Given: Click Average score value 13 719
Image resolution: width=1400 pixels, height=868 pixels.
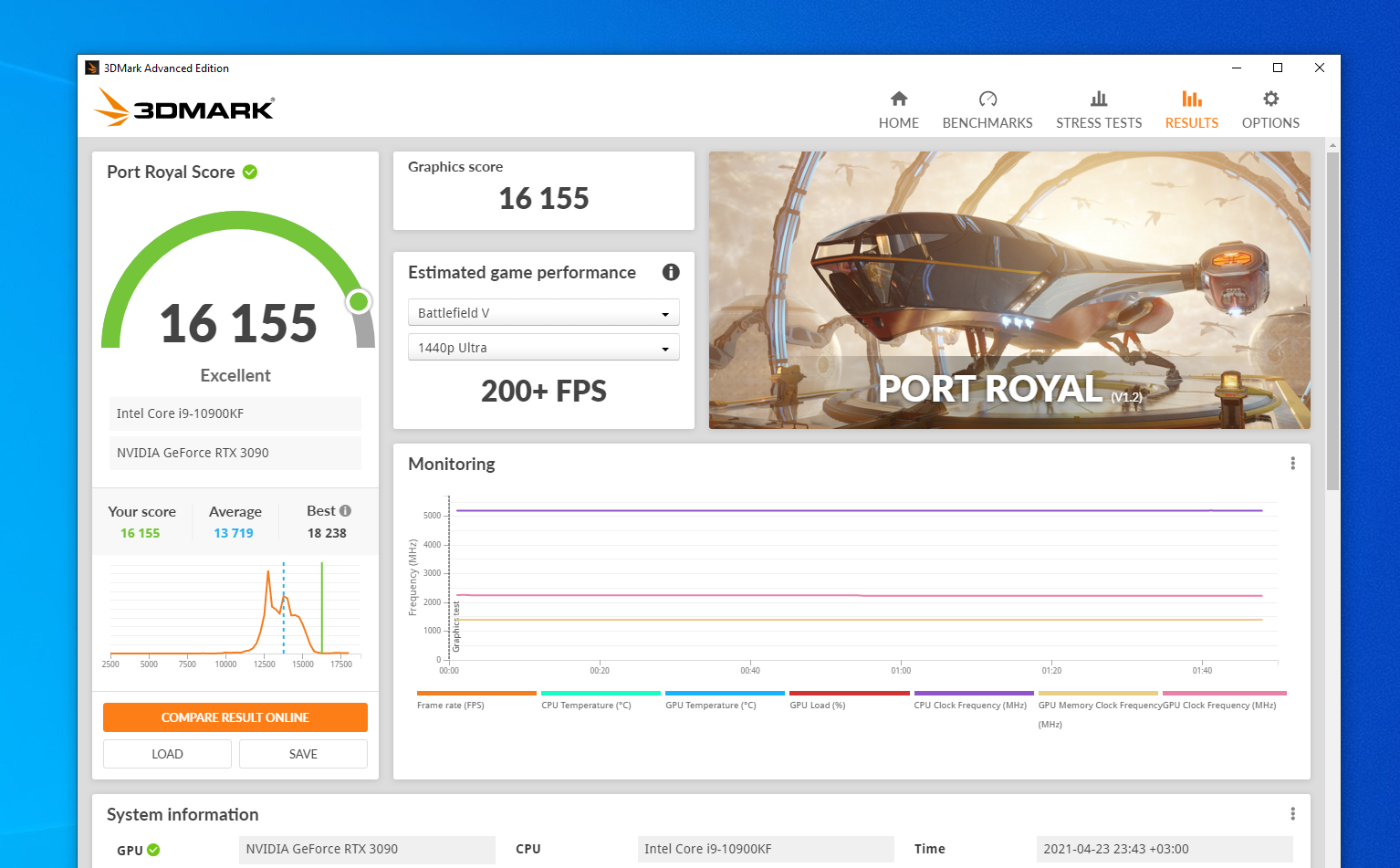Looking at the screenshot, I should pos(234,533).
